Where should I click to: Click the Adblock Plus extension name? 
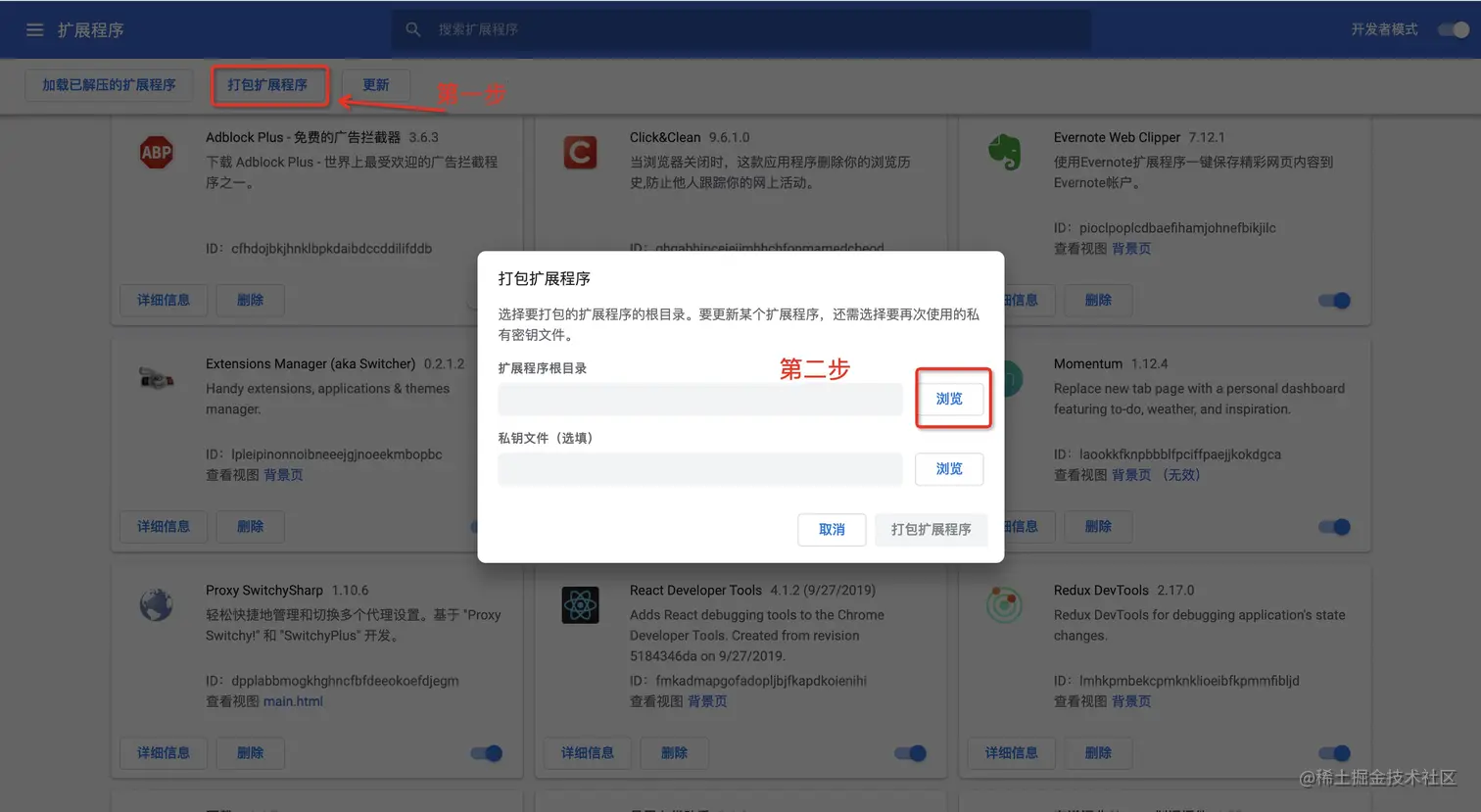coord(303,137)
